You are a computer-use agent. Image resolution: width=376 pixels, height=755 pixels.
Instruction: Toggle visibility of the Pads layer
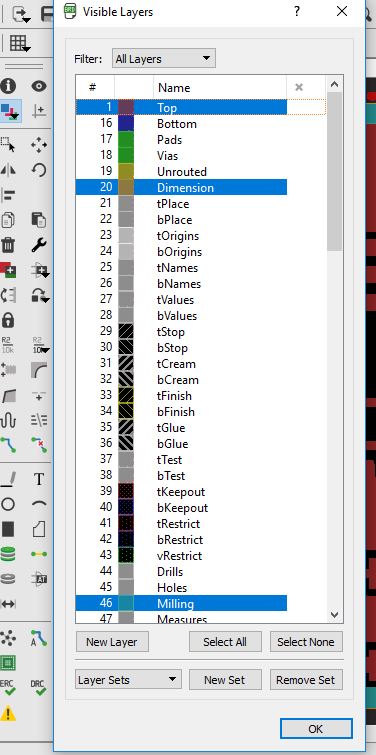pyautogui.click(x=181, y=140)
